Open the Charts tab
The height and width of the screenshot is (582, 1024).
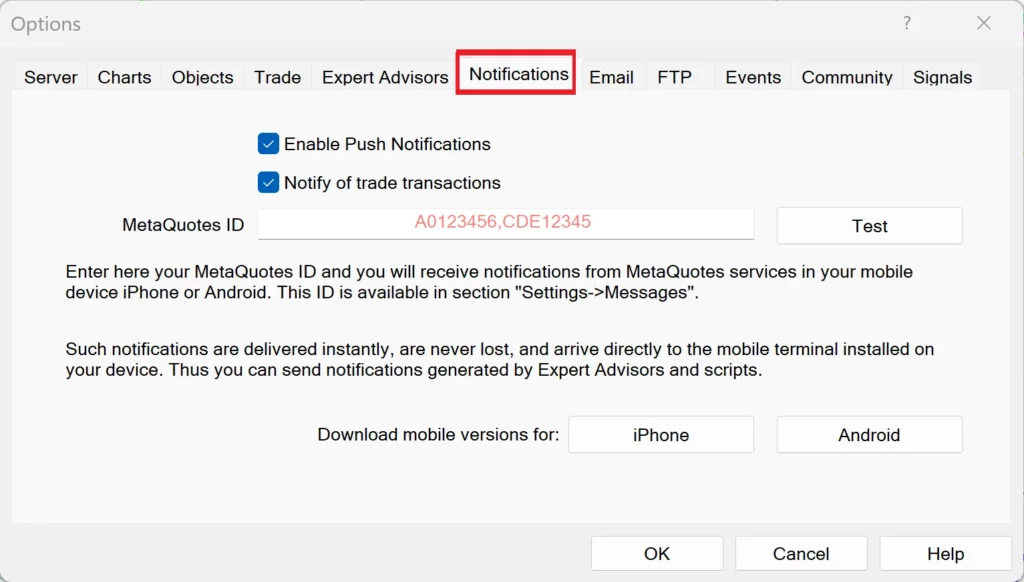point(124,77)
